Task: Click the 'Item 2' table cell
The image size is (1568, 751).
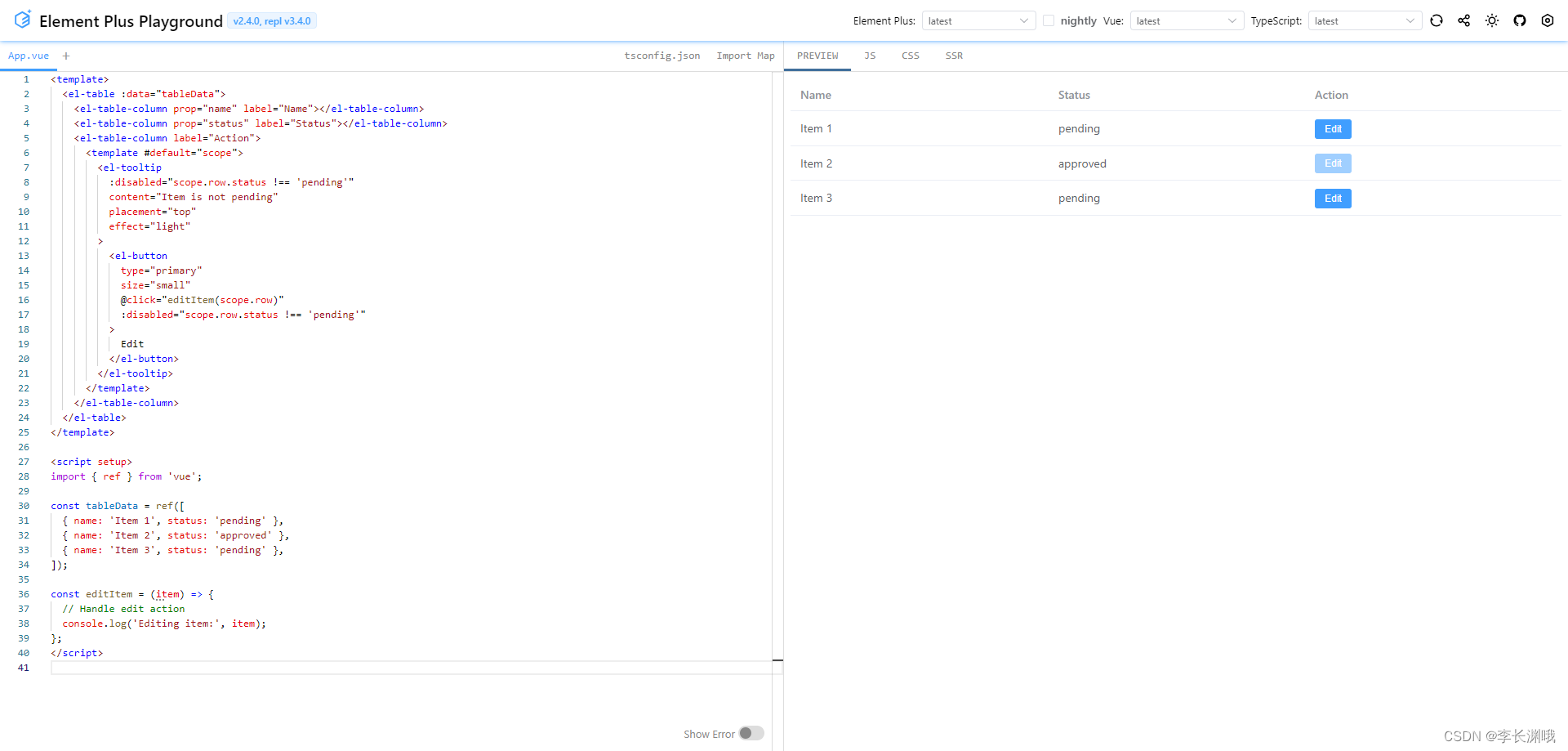Action: (x=816, y=163)
